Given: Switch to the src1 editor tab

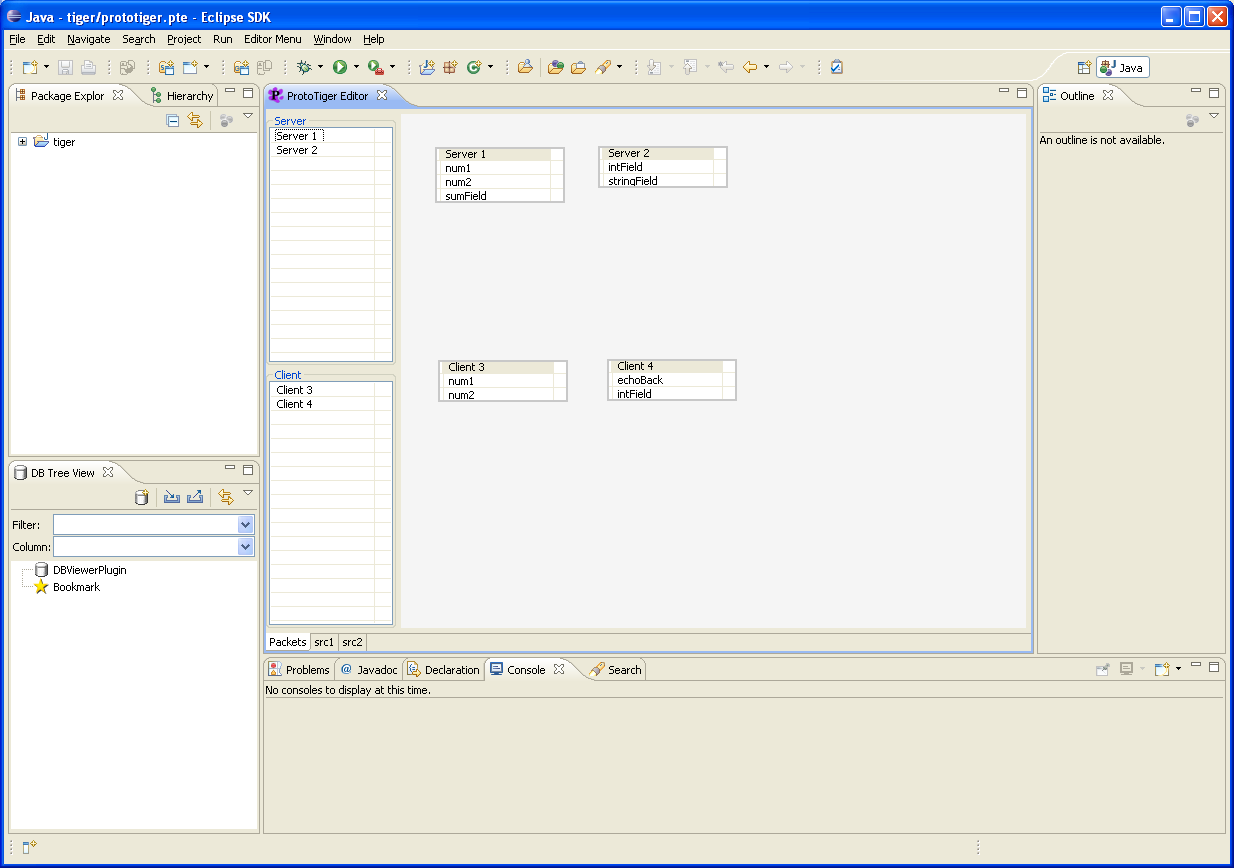Looking at the screenshot, I should pyautogui.click(x=324, y=642).
